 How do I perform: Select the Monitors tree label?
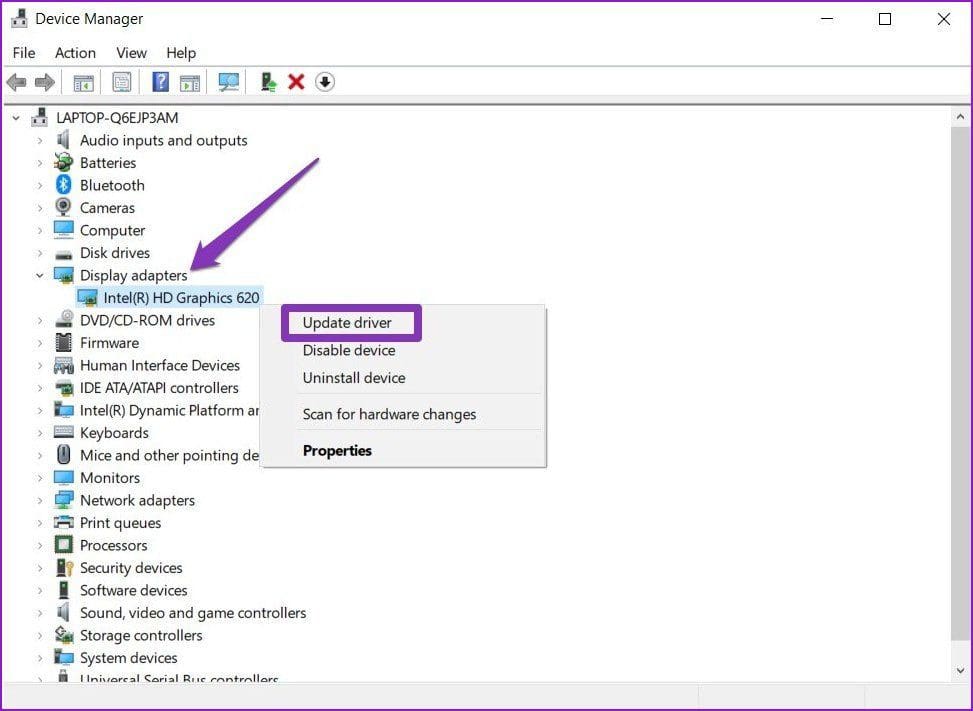[x=110, y=478]
